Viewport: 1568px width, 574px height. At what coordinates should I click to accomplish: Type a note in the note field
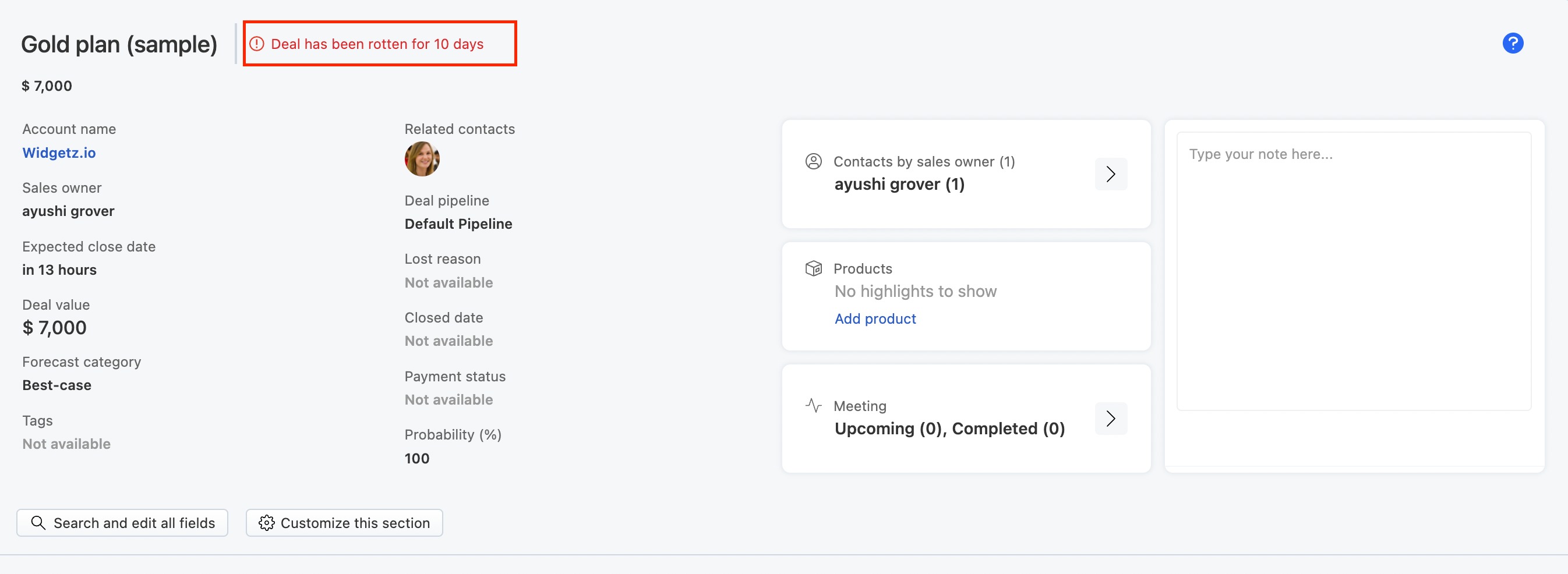pos(1353,271)
